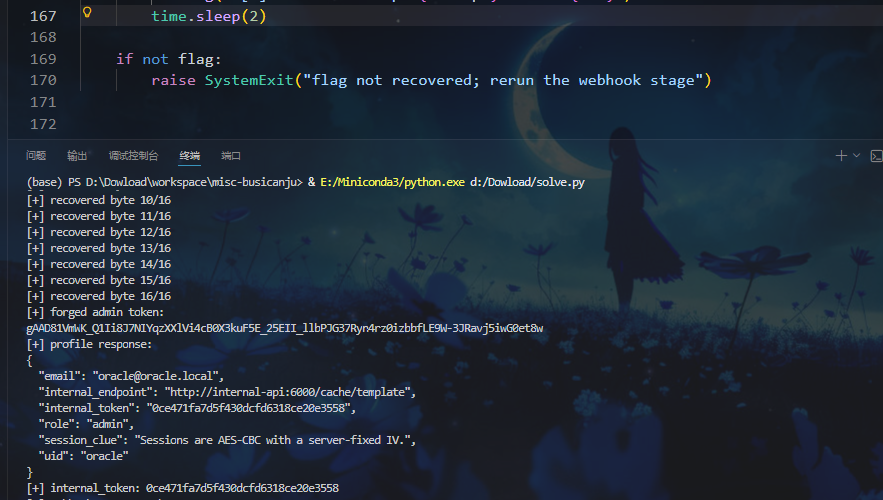Open the 端口 panel tab
883x500 pixels.
coord(231,156)
